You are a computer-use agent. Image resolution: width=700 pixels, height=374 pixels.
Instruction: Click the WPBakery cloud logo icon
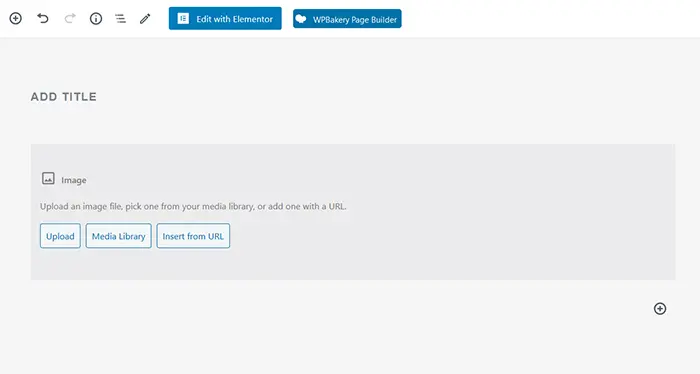pos(301,19)
